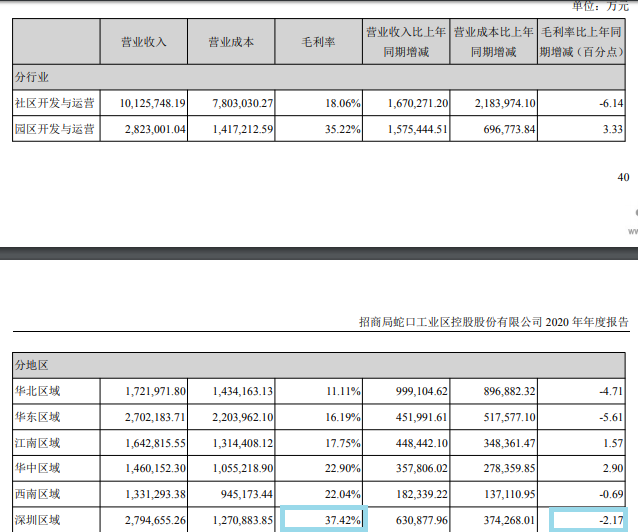Click the value 896,882.32
638x532 pixels.
[x=509, y=391]
